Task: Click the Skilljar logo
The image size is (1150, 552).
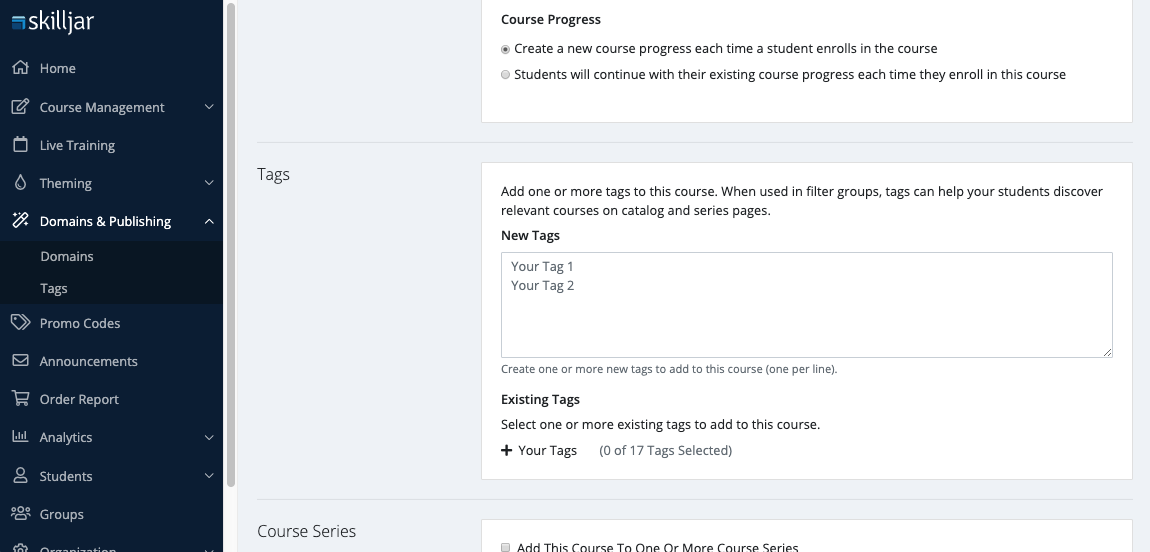Action: point(52,22)
